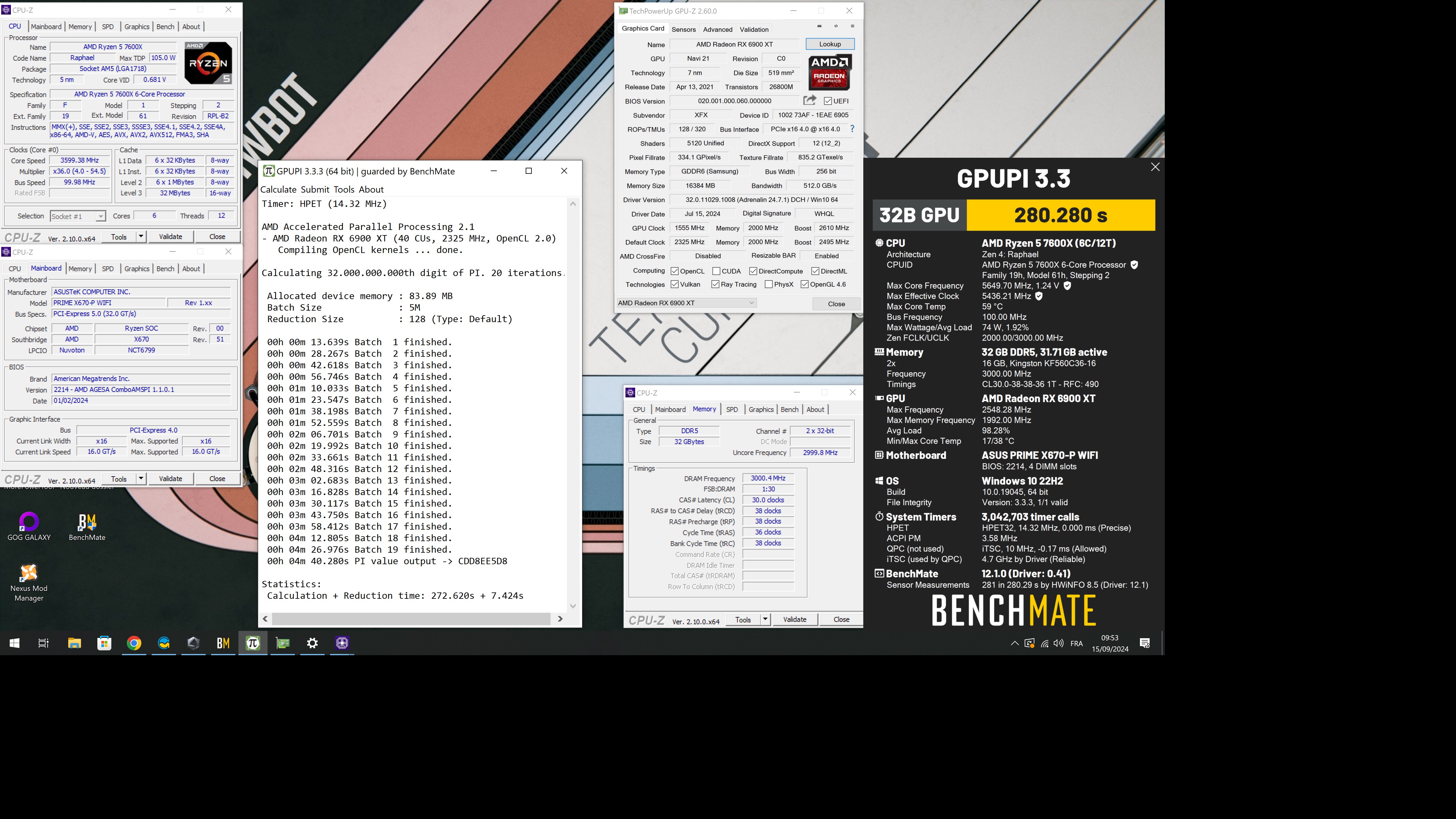Viewport: 1456px width, 819px height.
Task: Open Tools dropdown arrow in CPU tab window
Action: point(141,236)
